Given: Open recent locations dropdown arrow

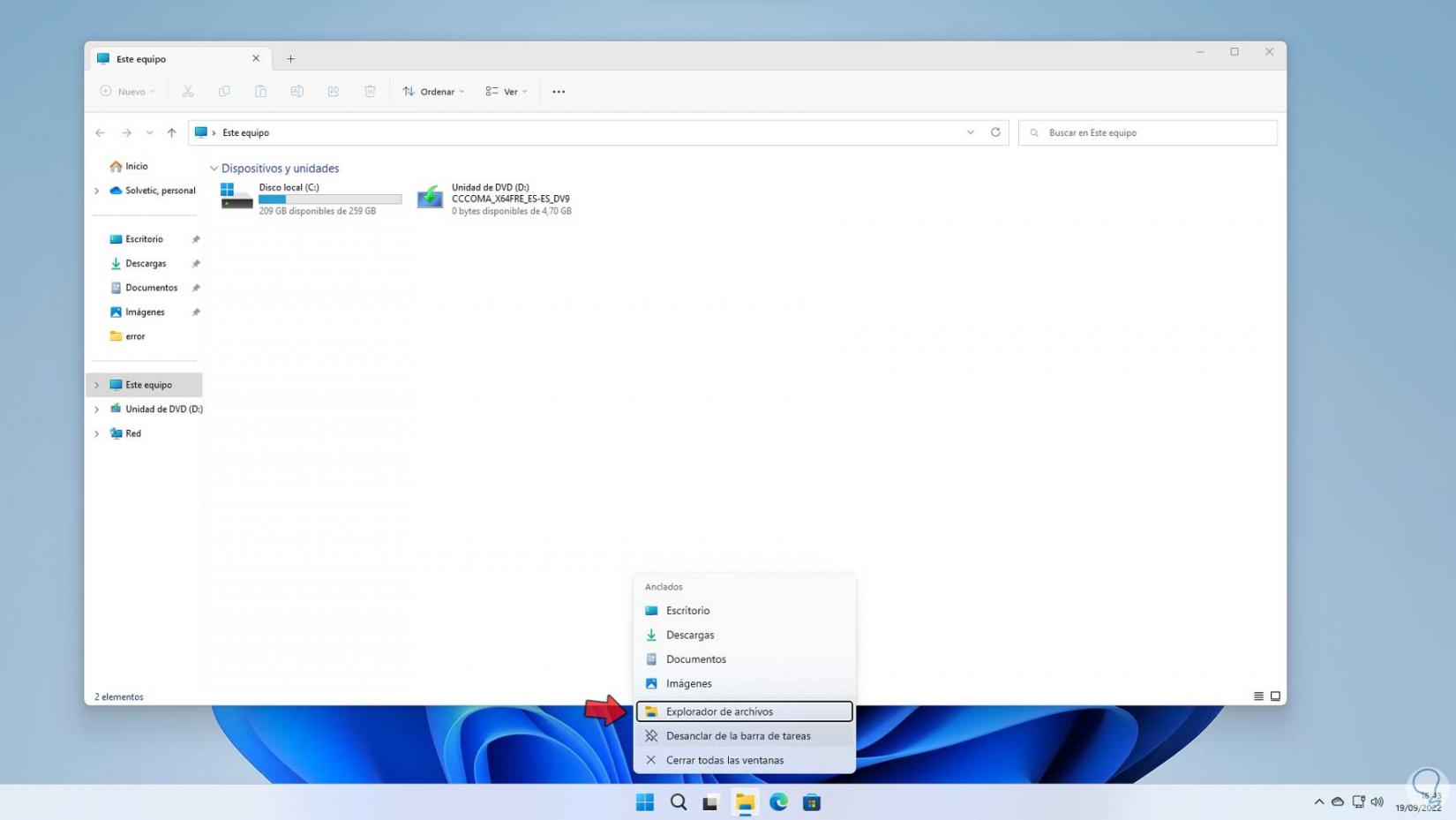Looking at the screenshot, I should 149,133.
